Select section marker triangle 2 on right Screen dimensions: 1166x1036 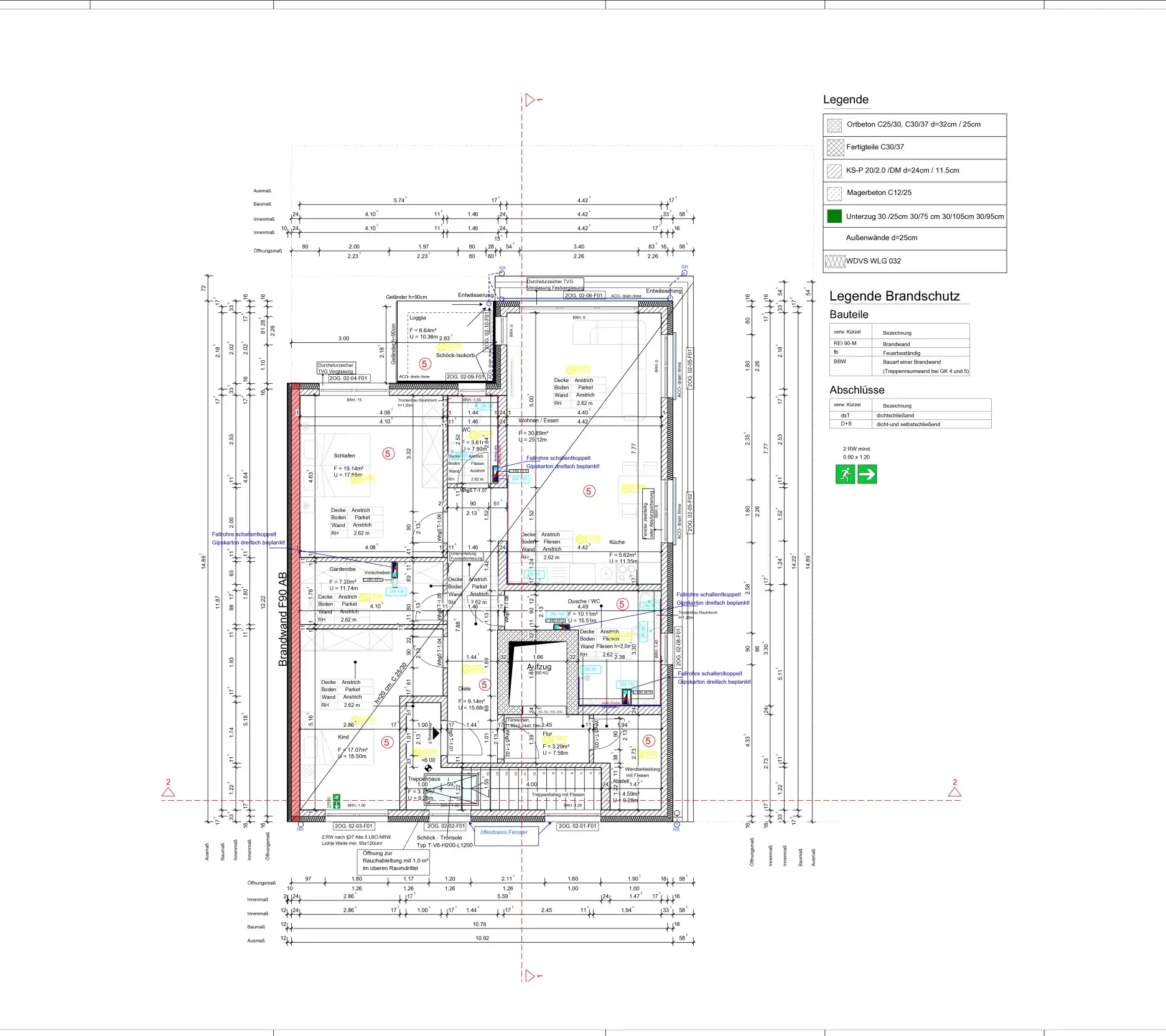click(x=954, y=792)
